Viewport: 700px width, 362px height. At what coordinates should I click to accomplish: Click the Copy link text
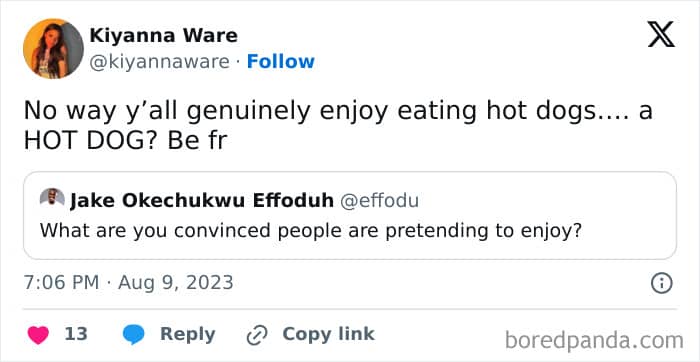point(328,334)
